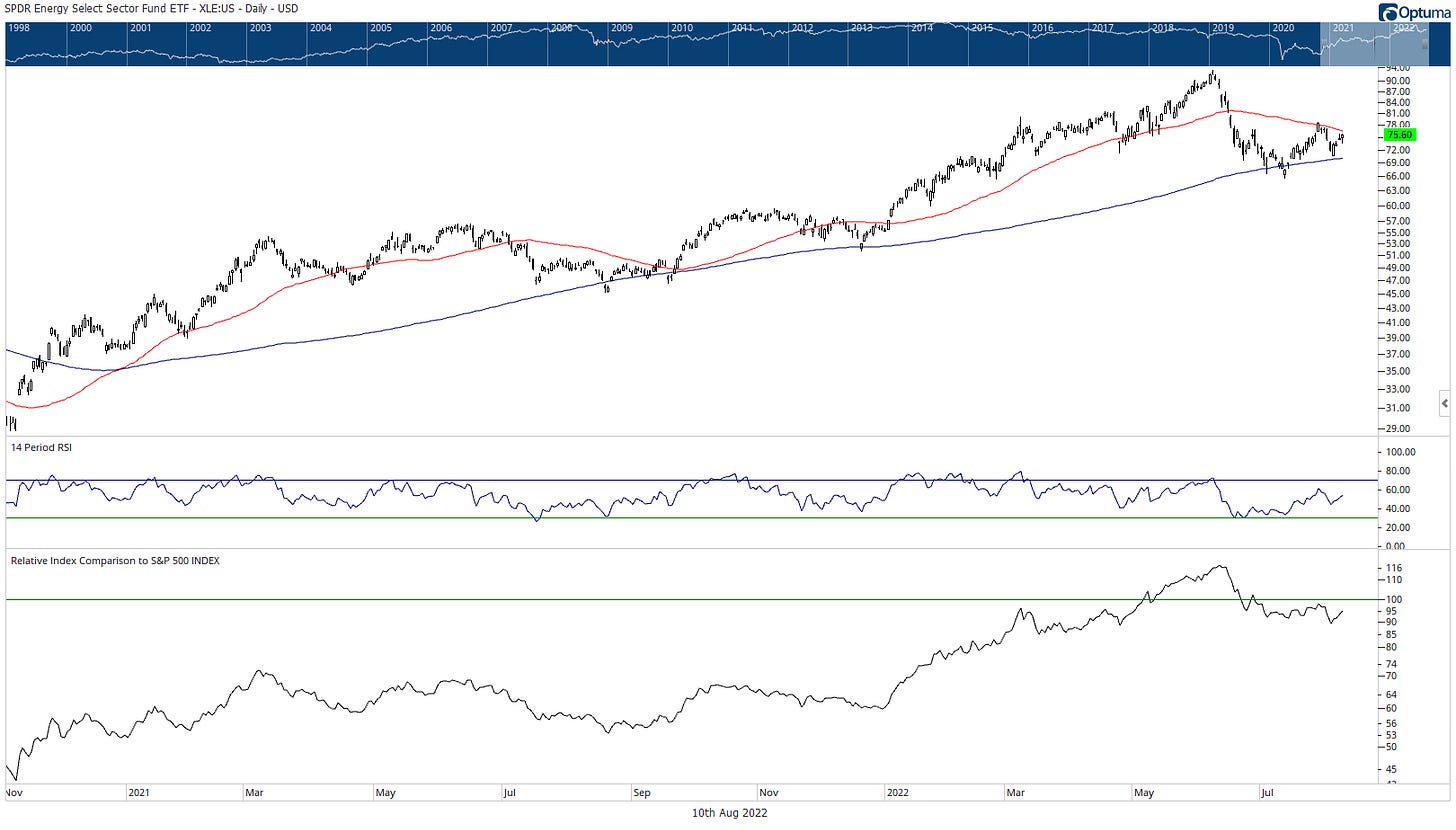Click the Optuma logo
Screen dimensions: 1456x830
click(1413, 12)
